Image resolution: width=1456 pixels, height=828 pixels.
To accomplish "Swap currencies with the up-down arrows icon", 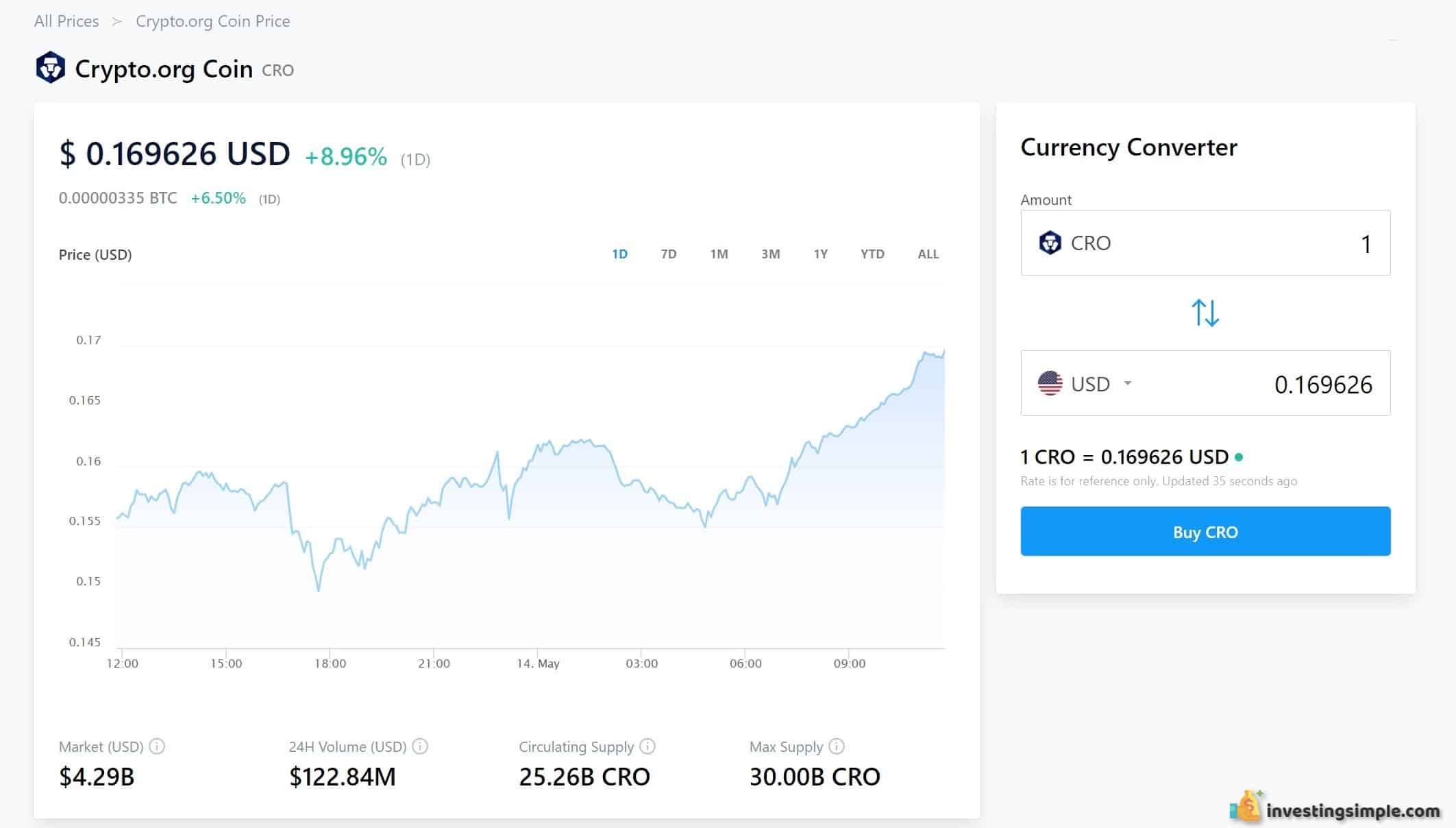I will [1205, 313].
